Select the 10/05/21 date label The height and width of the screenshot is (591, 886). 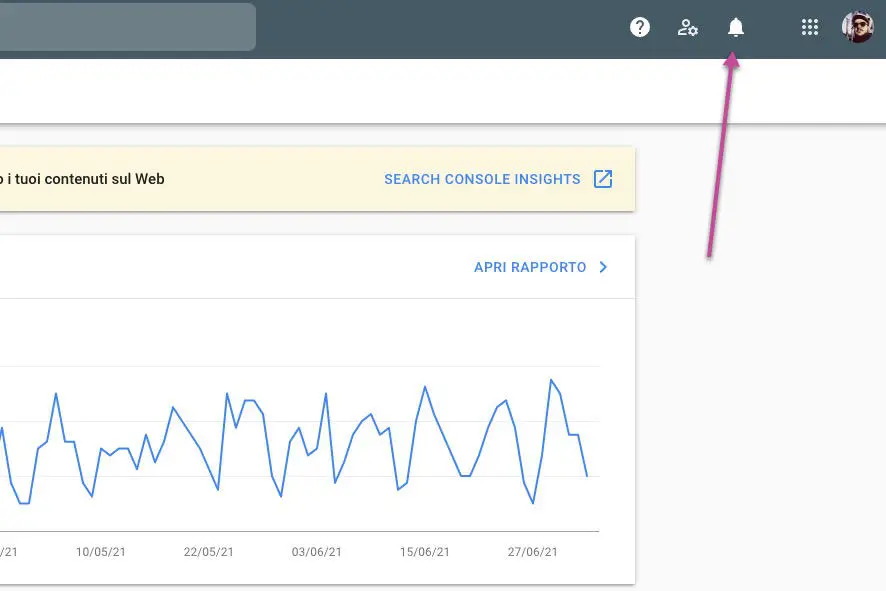tap(101, 552)
